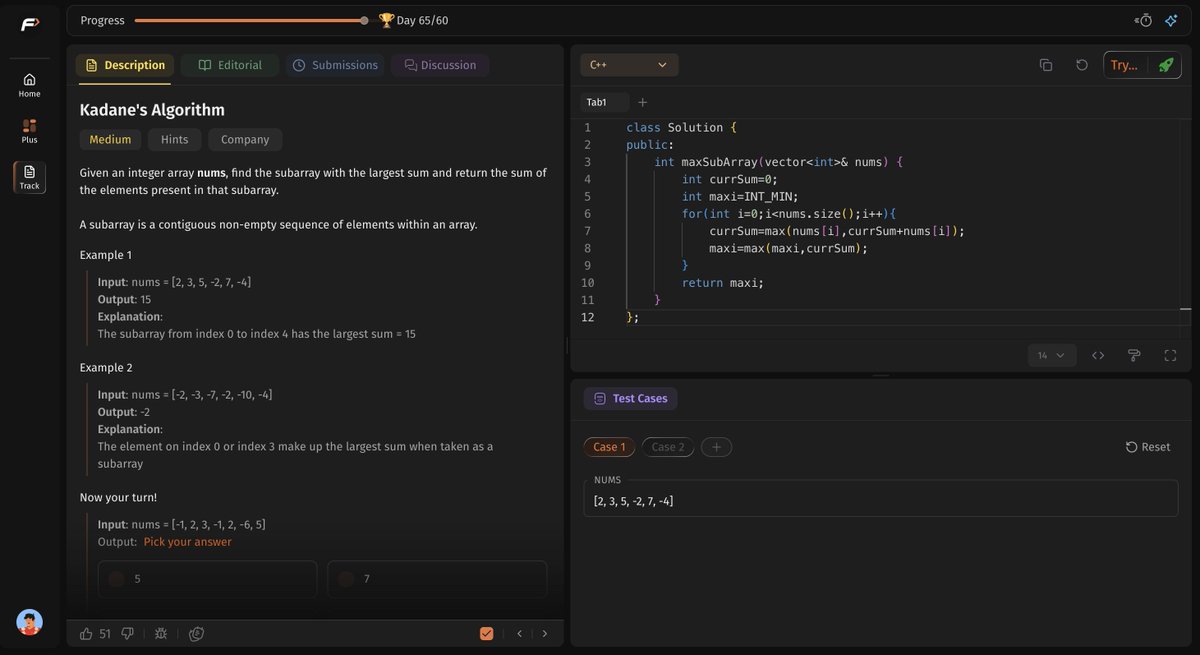Click the trophy Day 65/60 badge

[413, 20]
